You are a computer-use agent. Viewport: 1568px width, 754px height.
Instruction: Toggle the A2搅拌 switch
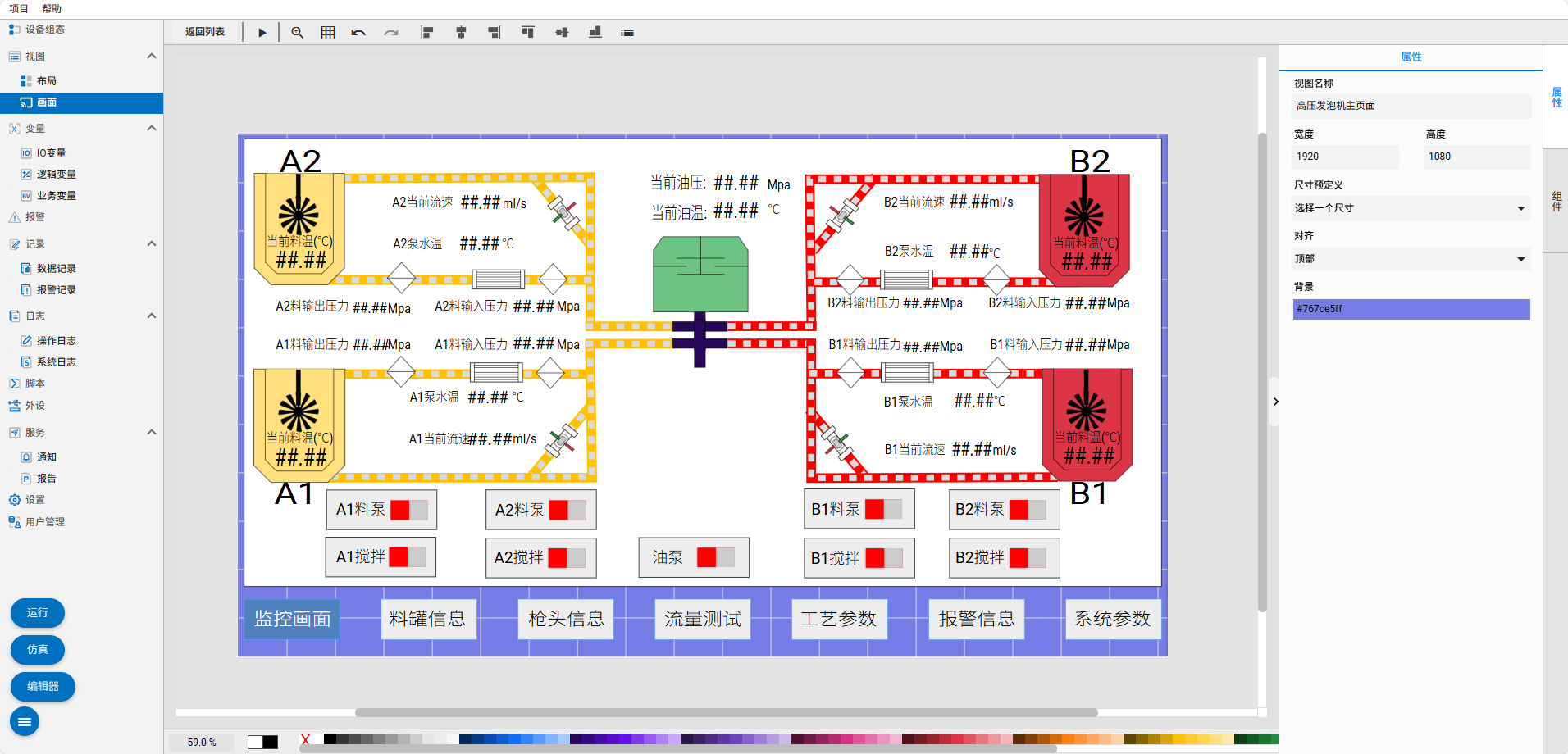[567, 557]
